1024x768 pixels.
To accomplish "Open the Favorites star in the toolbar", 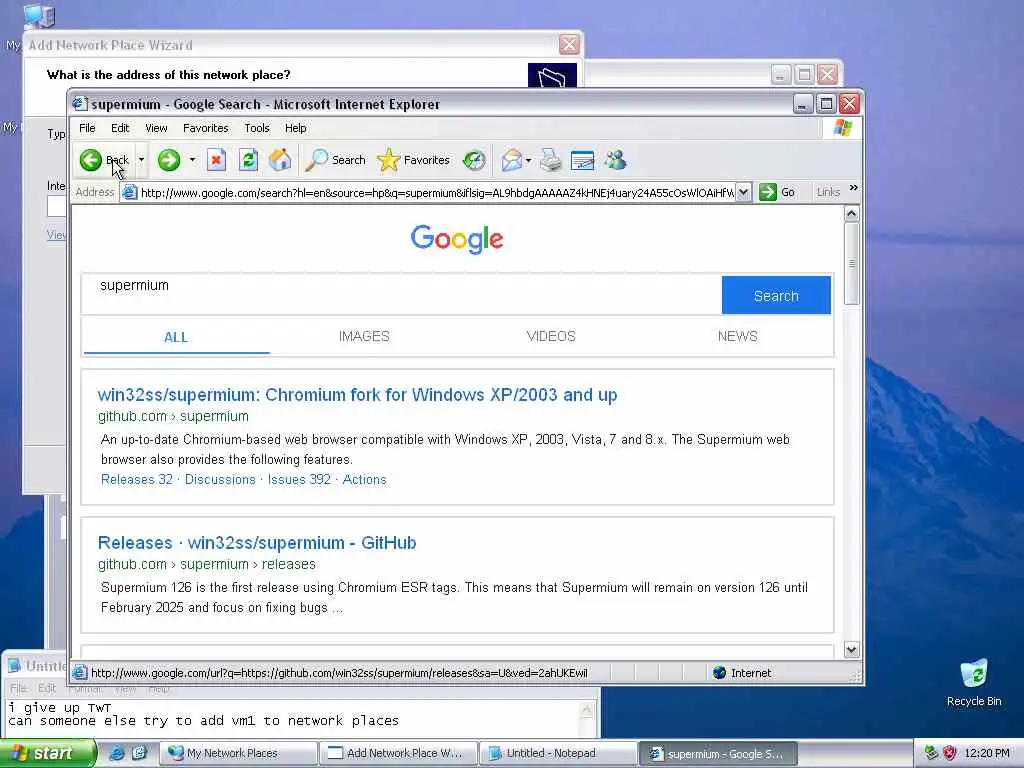I will coord(413,160).
